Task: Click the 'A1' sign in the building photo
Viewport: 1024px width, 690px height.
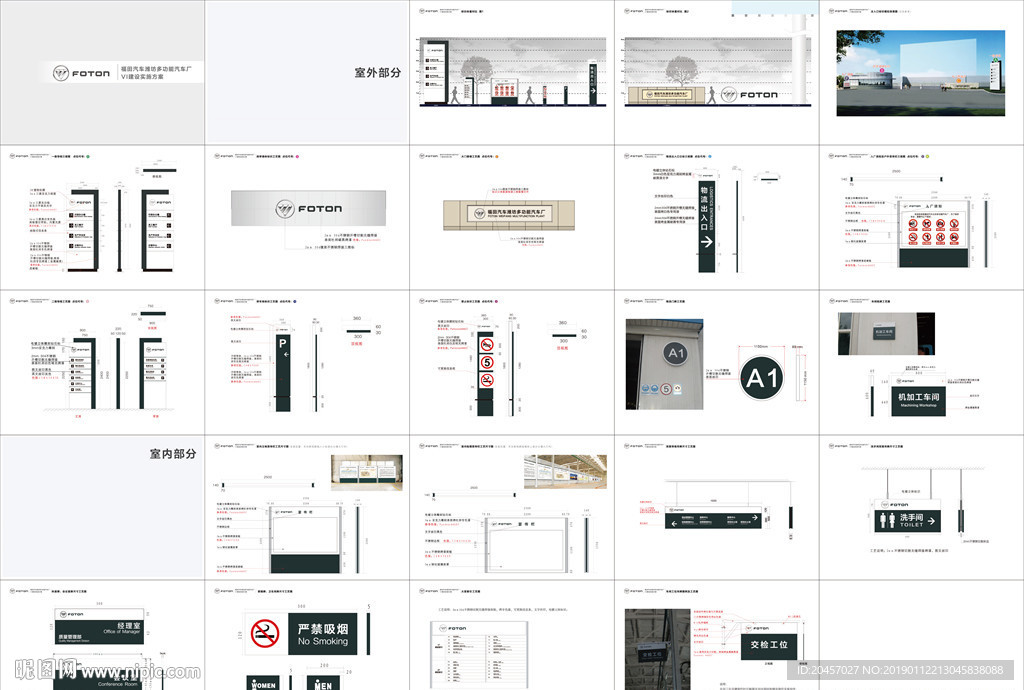Action: (675, 354)
